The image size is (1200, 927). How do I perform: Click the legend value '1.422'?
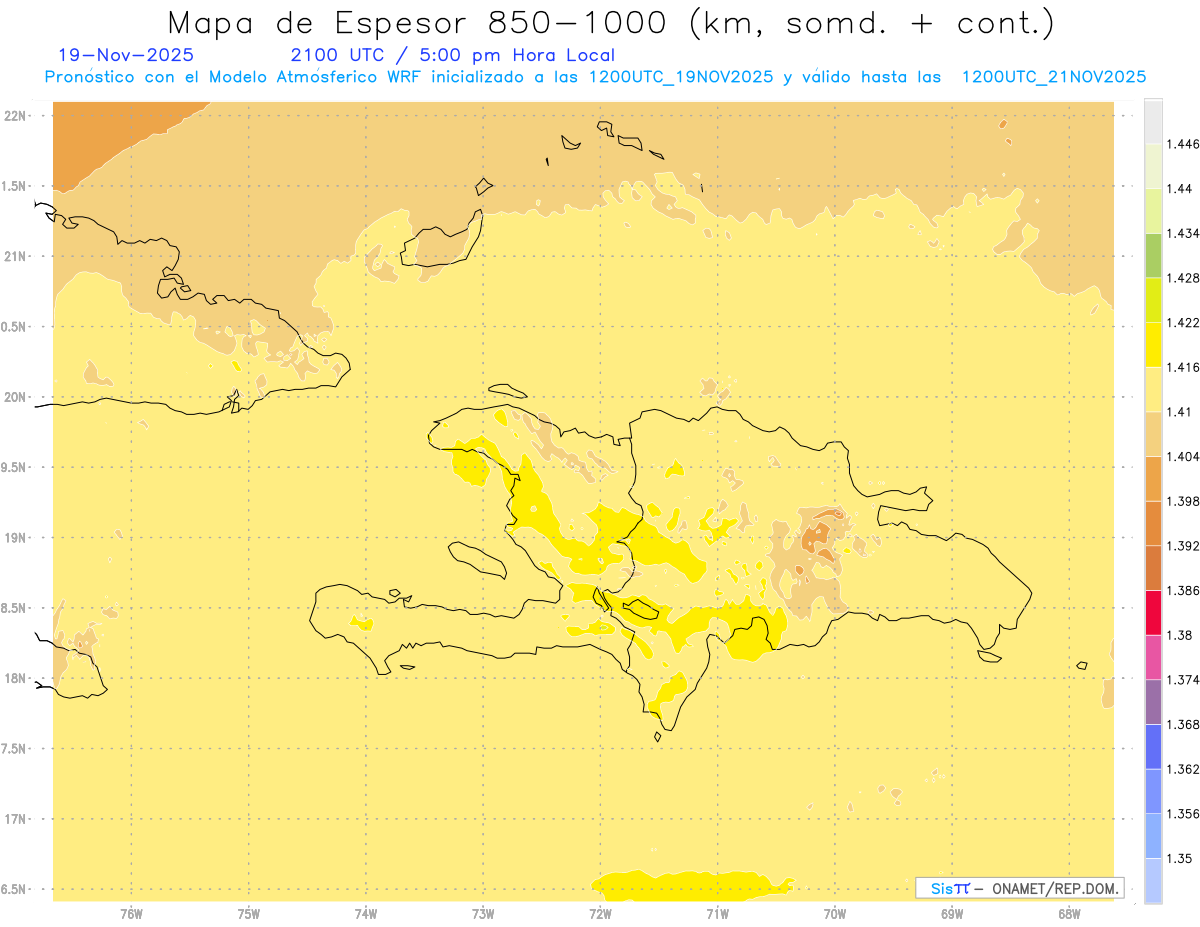[x=1185, y=323]
